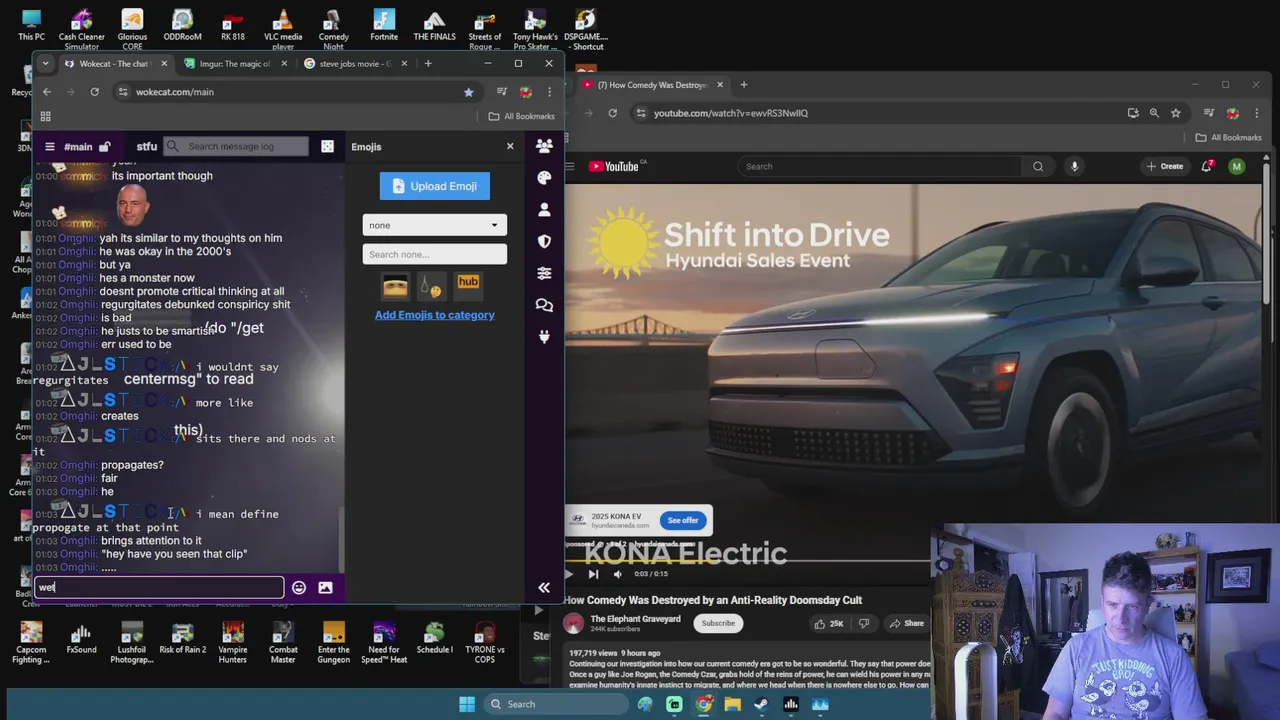Open the media control icon in the Wokecat window

coord(502,92)
